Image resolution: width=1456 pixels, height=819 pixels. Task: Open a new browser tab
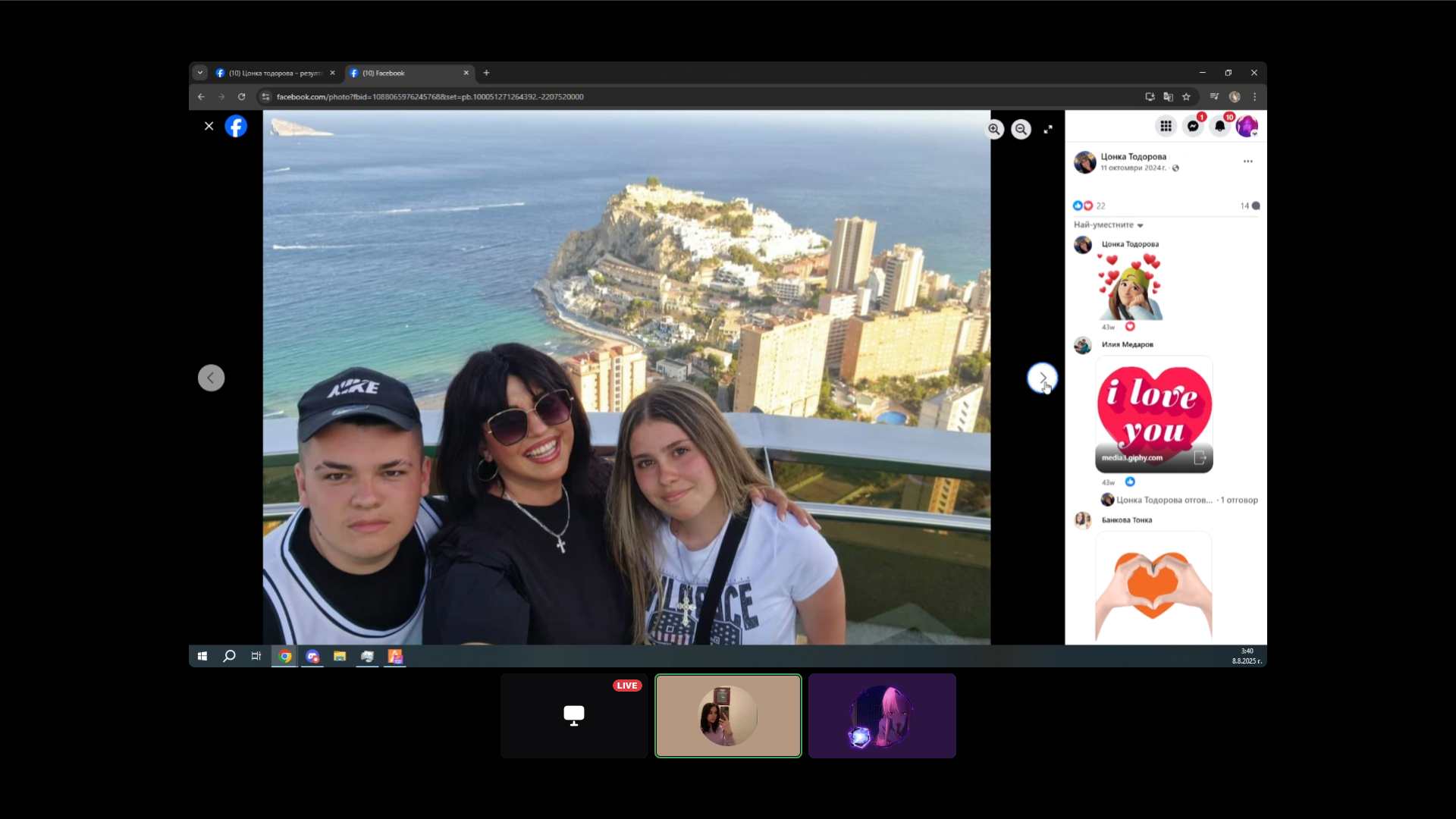pyautogui.click(x=486, y=73)
